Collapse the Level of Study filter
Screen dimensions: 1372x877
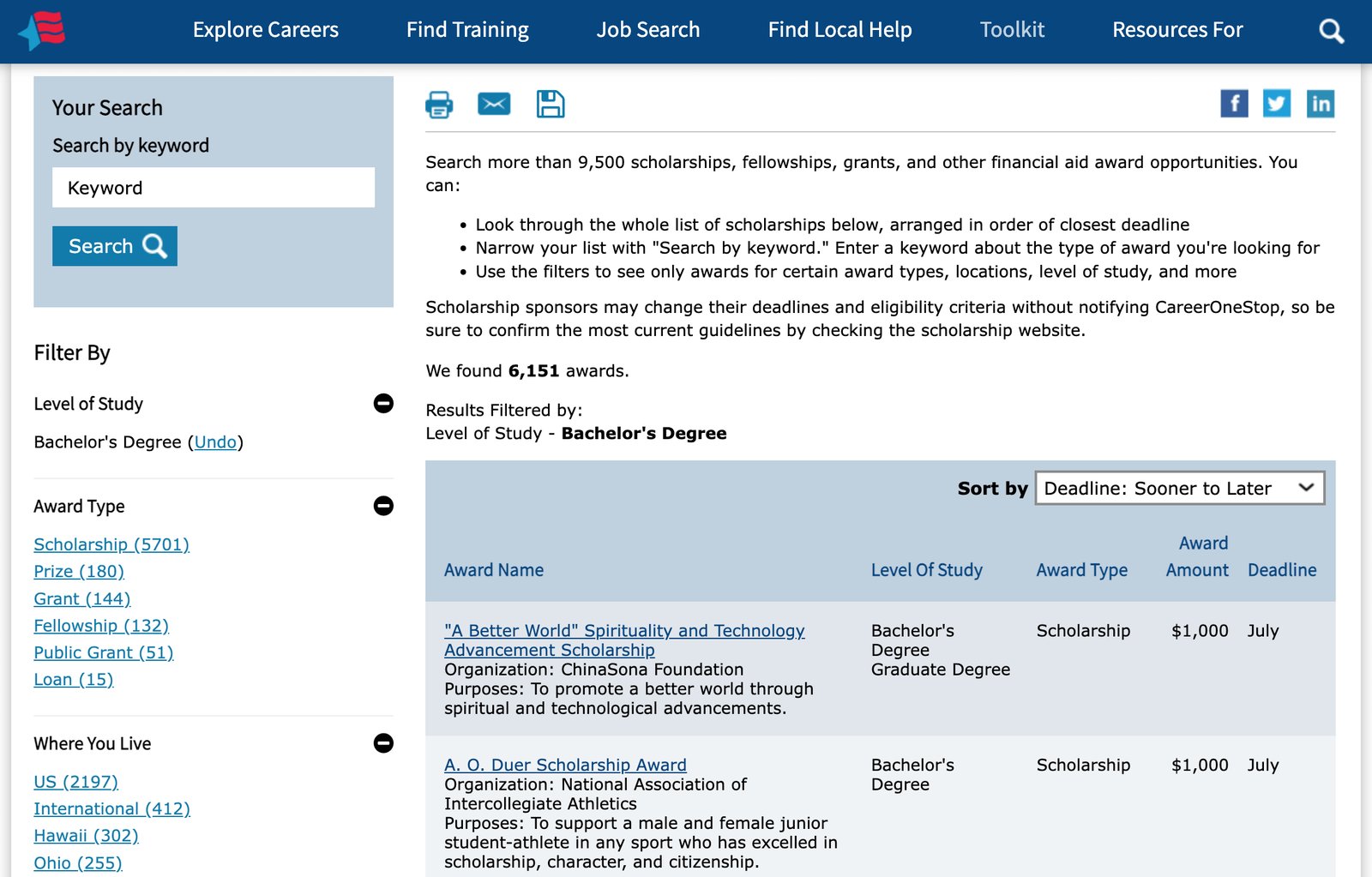click(x=383, y=403)
